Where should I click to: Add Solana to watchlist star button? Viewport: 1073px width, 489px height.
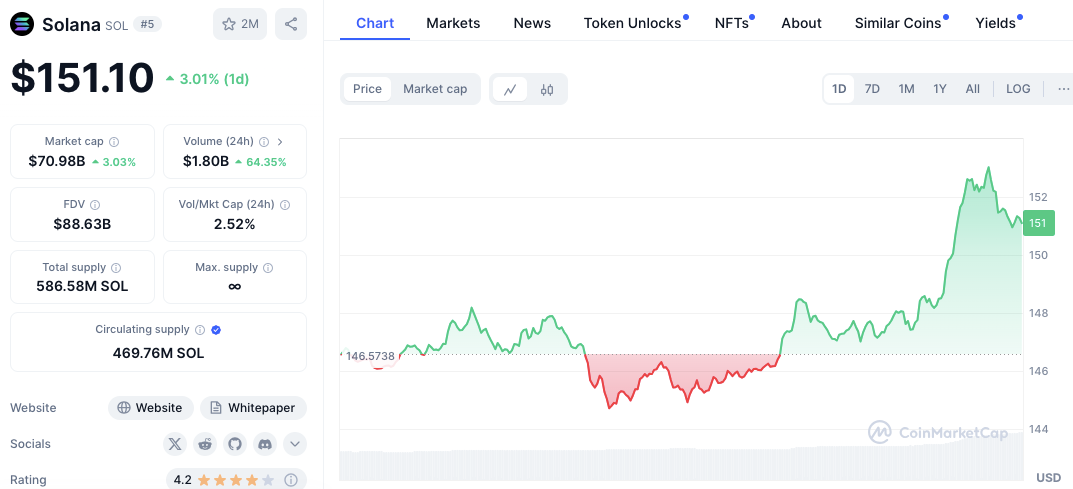[x=240, y=25]
